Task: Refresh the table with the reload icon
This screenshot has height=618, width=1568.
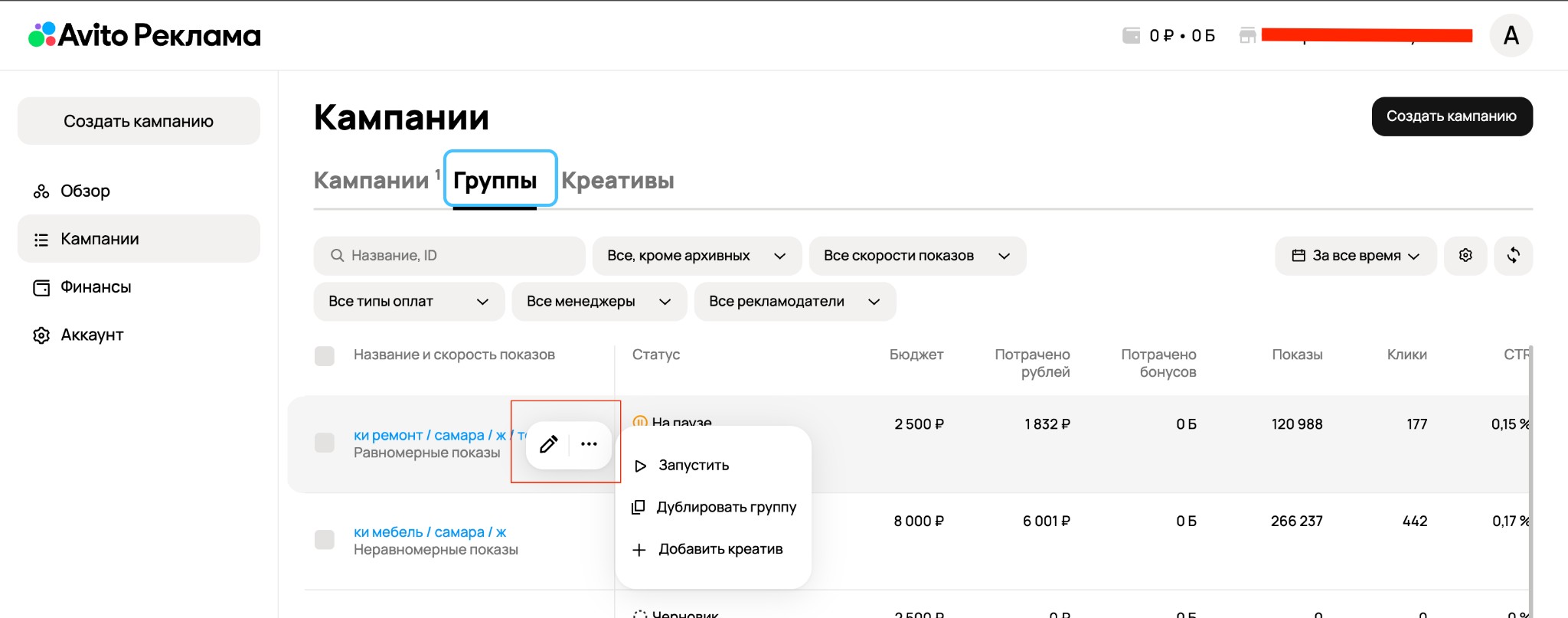Action: (1513, 256)
